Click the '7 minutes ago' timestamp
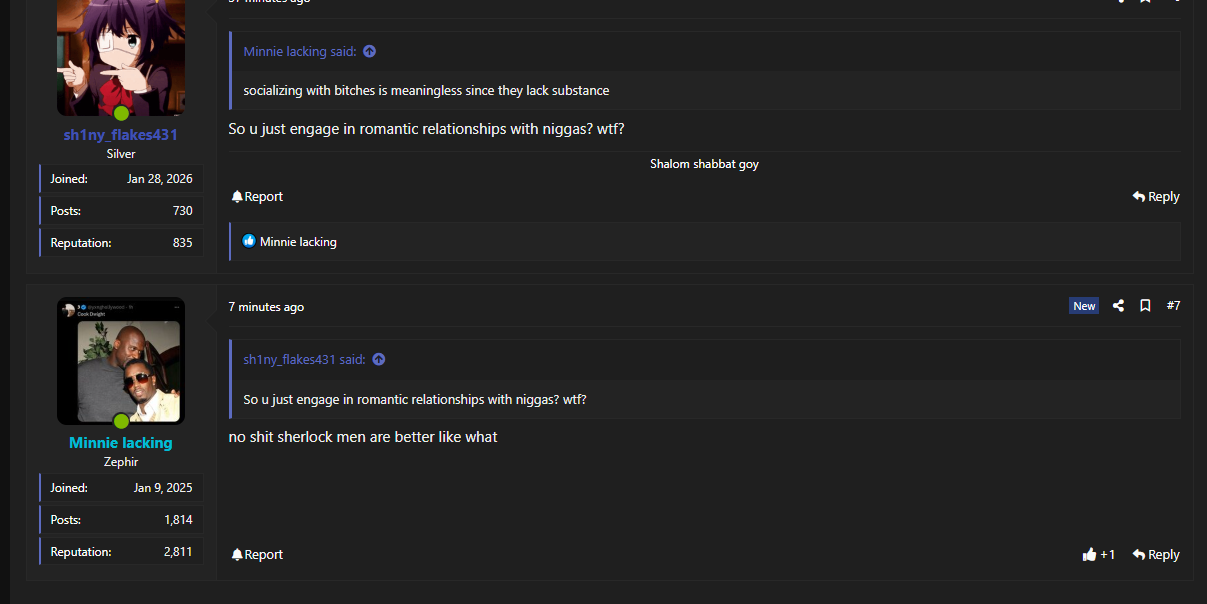The width and height of the screenshot is (1207, 604). (x=266, y=307)
